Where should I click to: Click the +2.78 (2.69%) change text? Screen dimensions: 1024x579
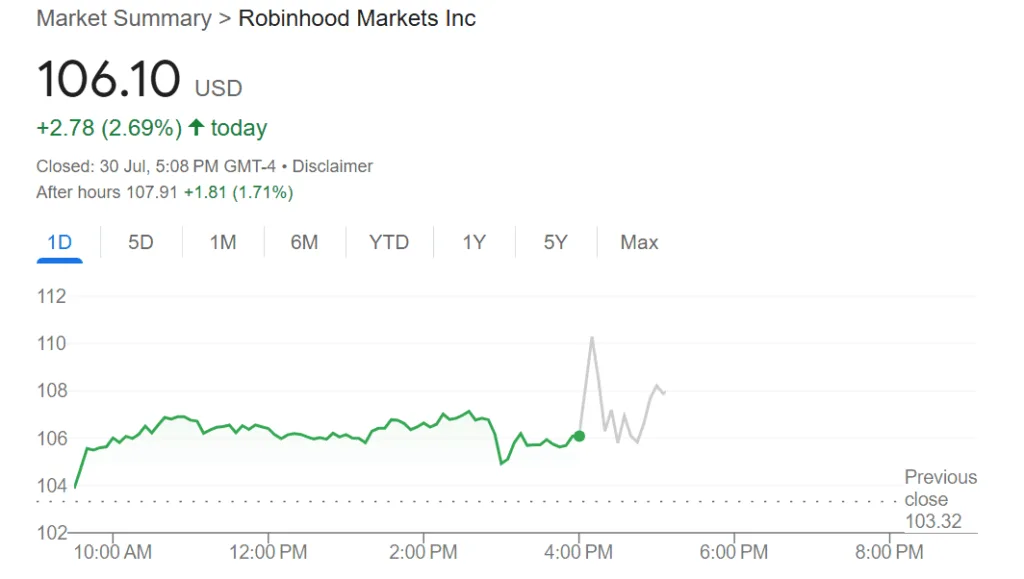tap(109, 128)
